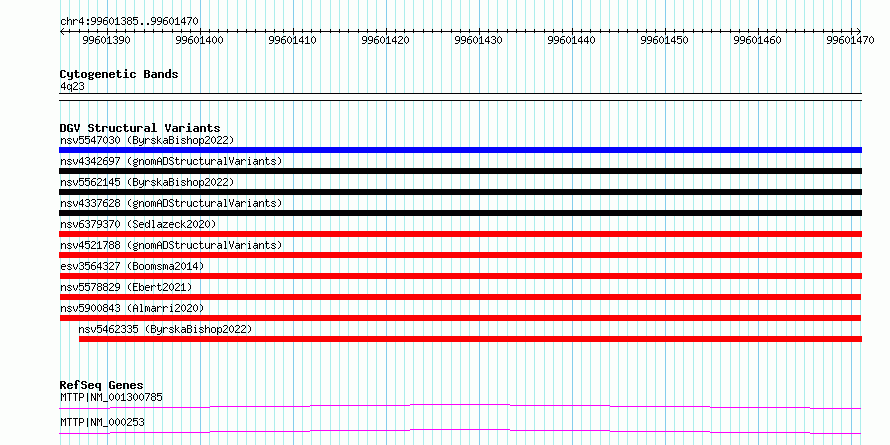890x445 pixels.
Task: Click the 99601420 ruler position label
Action: pyautogui.click(x=386, y=40)
